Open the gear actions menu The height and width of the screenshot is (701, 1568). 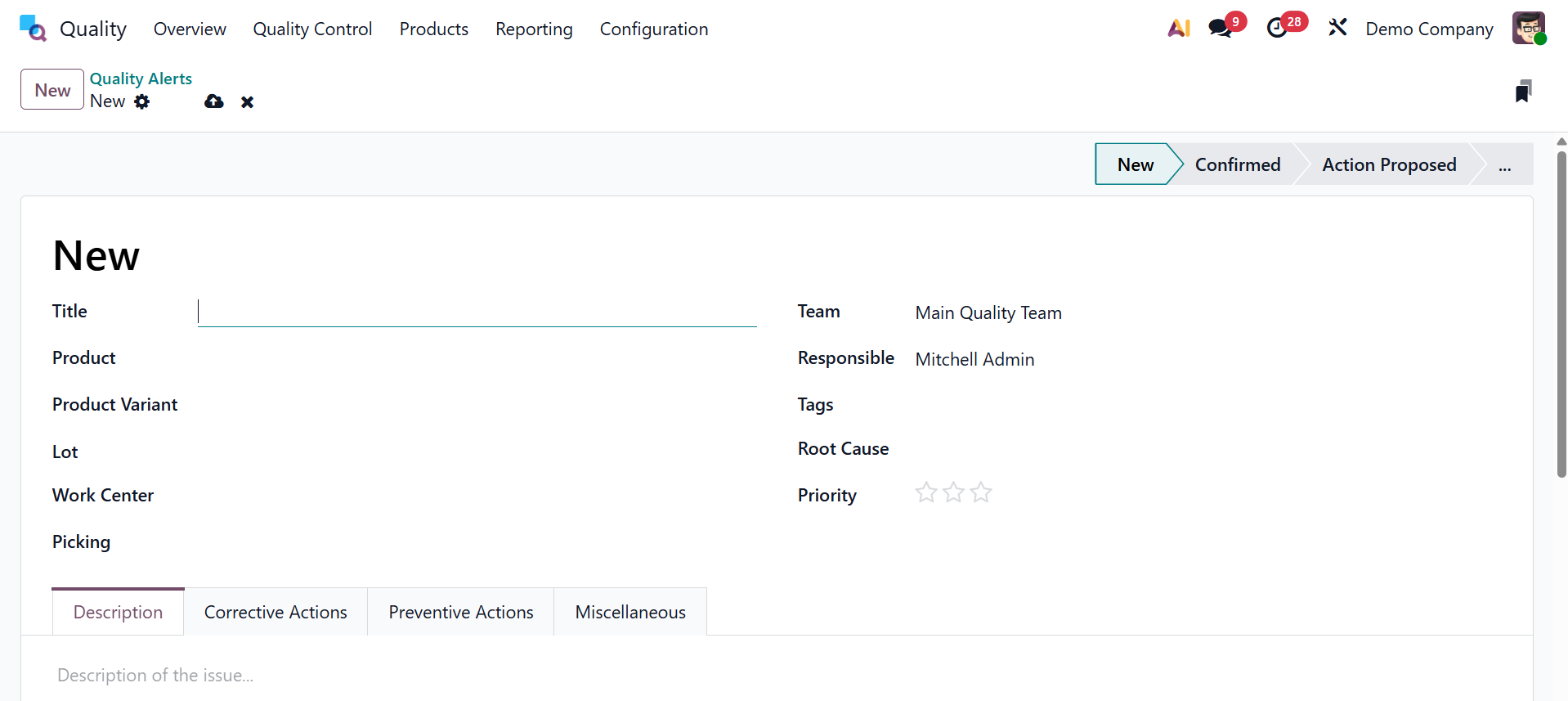[x=142, y=101]
